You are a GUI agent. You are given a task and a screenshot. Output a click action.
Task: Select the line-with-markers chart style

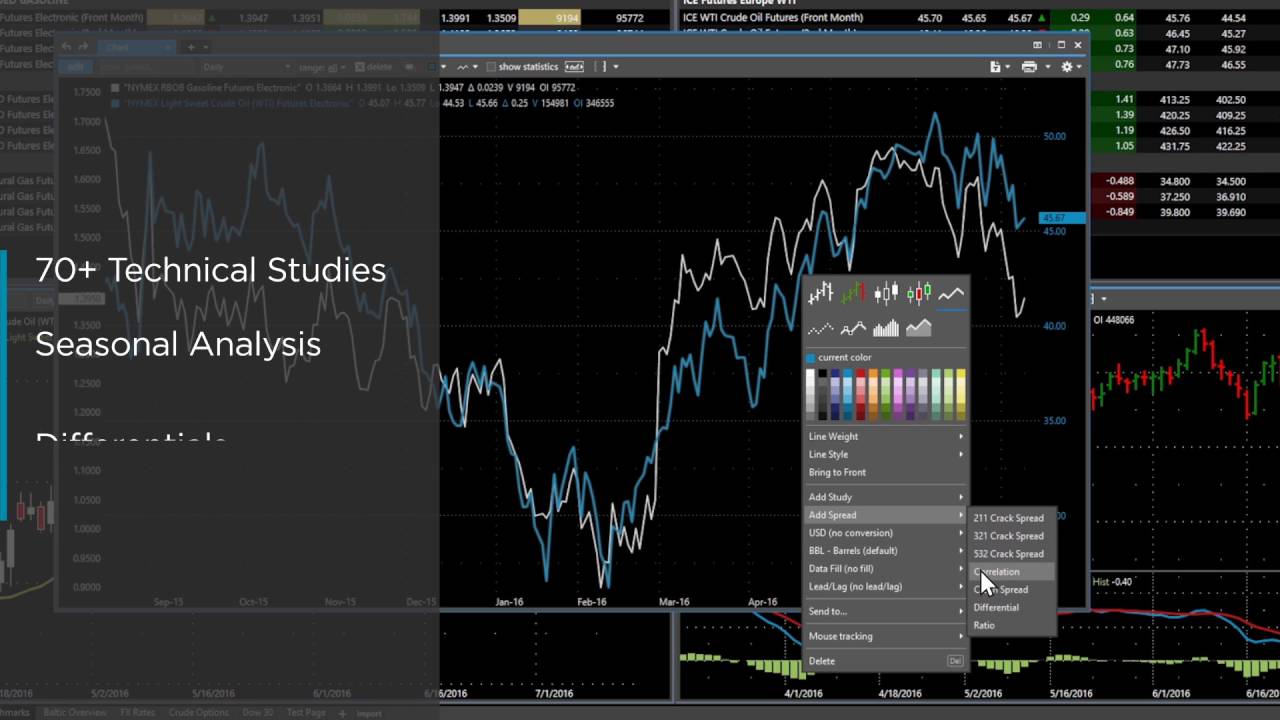pos(853,328)
